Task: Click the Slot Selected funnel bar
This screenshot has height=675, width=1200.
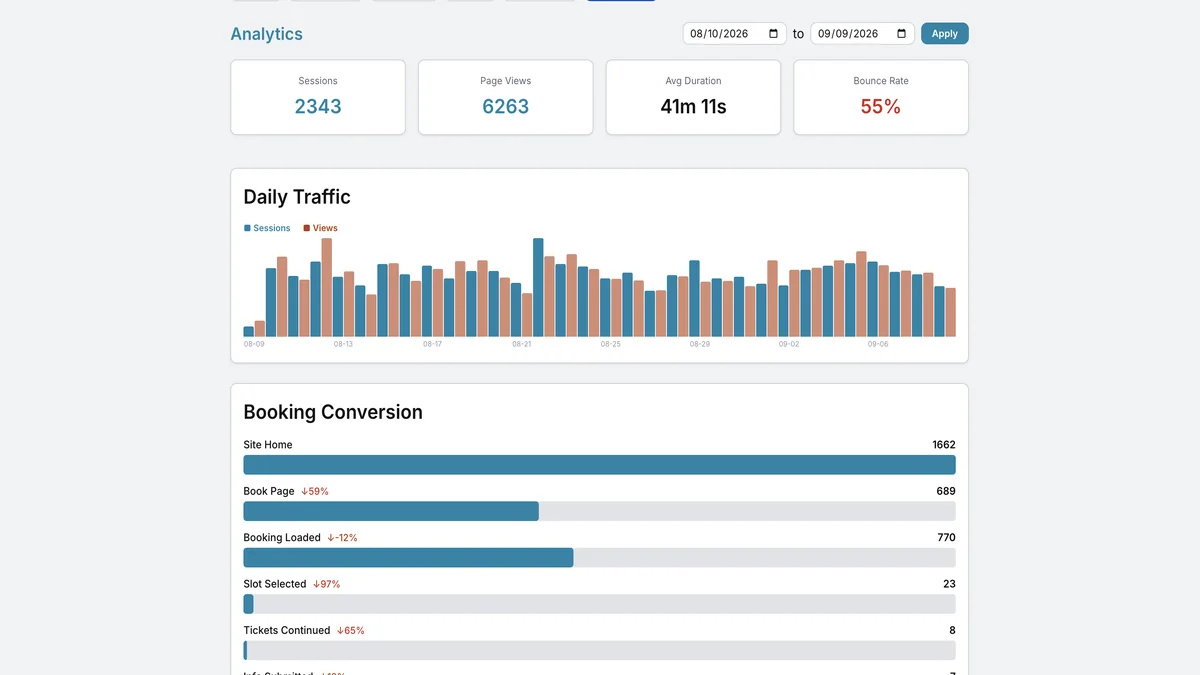Action: 599,604
